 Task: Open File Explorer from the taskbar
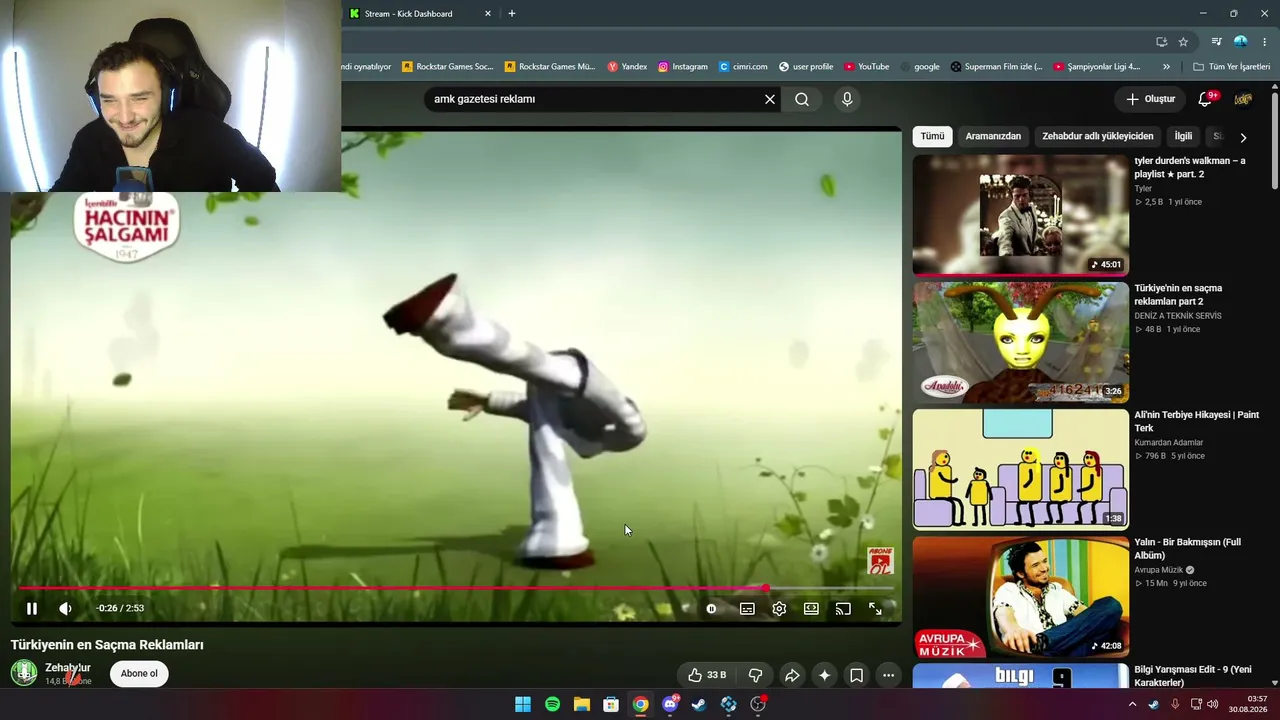point(581,704)
